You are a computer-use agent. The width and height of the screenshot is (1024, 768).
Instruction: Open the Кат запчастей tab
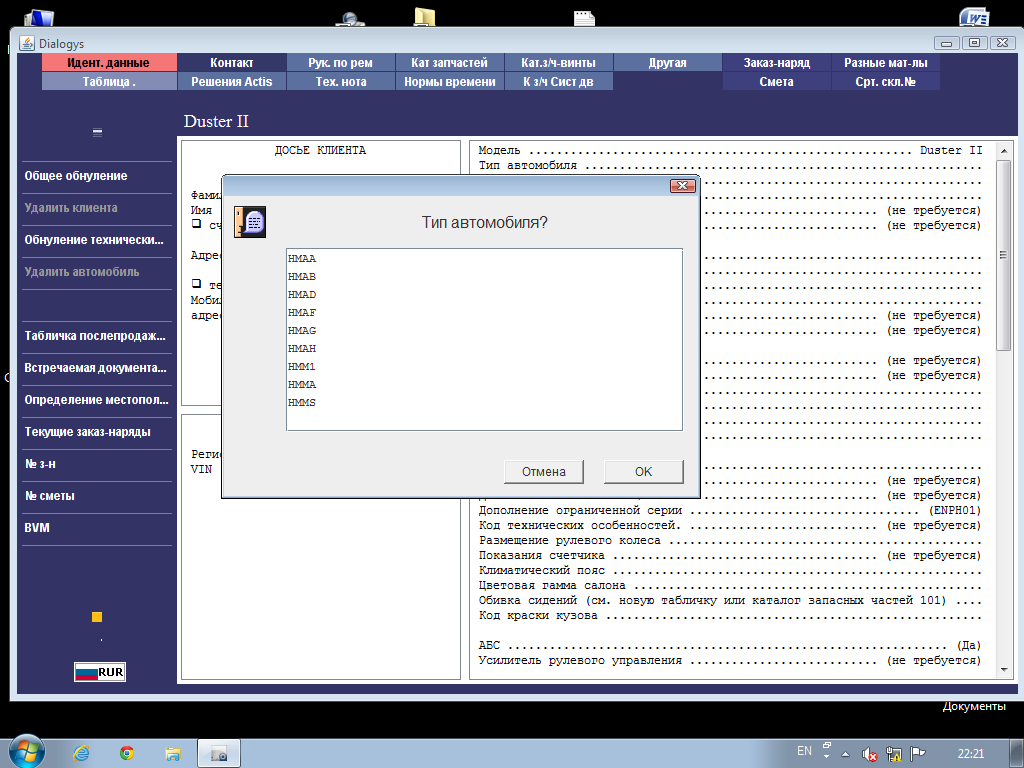pos(449,63)
